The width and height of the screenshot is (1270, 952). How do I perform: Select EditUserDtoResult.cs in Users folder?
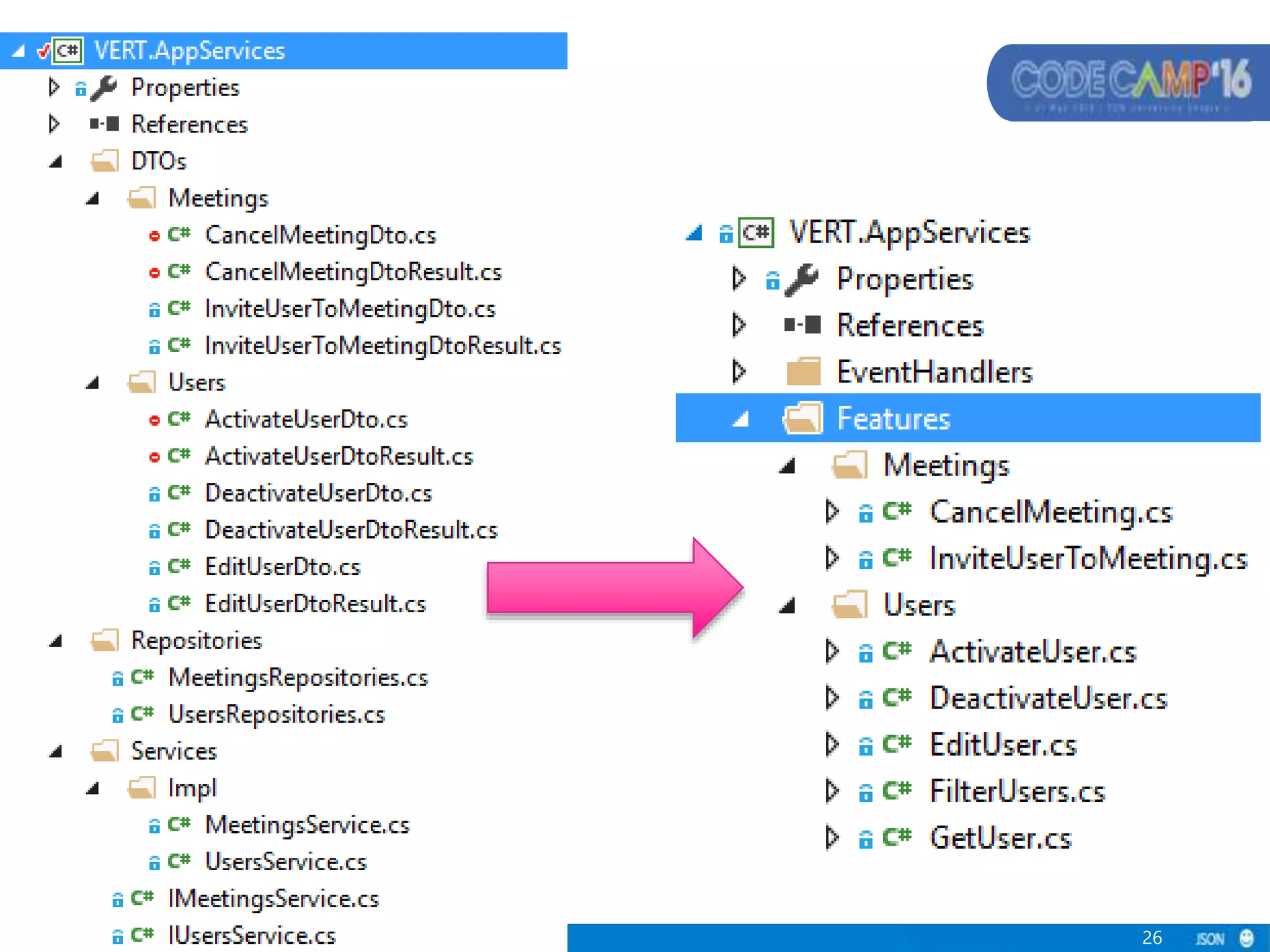[x=315, y=604]
